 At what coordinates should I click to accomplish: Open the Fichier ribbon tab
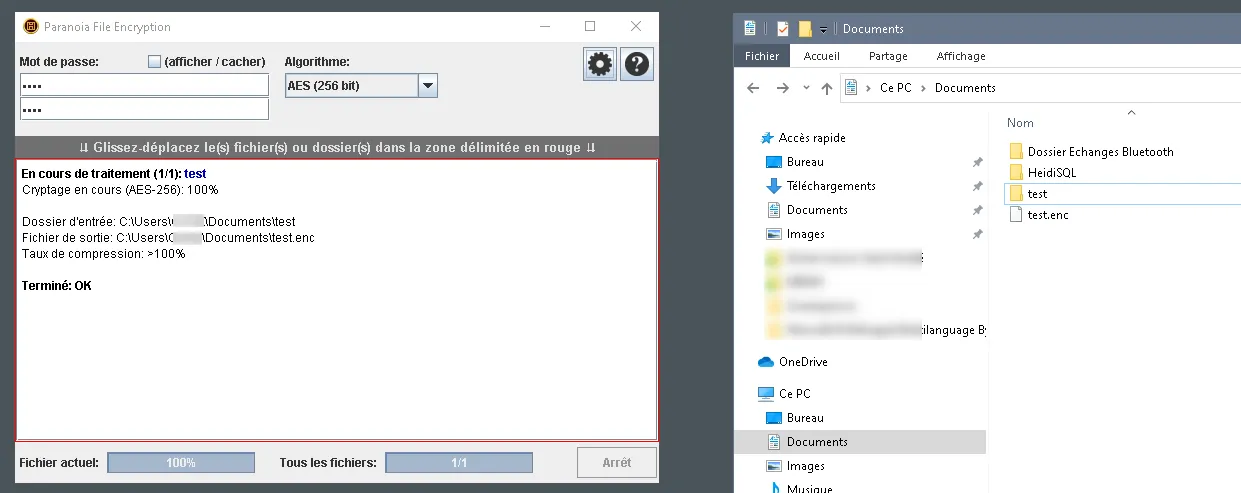tap(762, 56)
